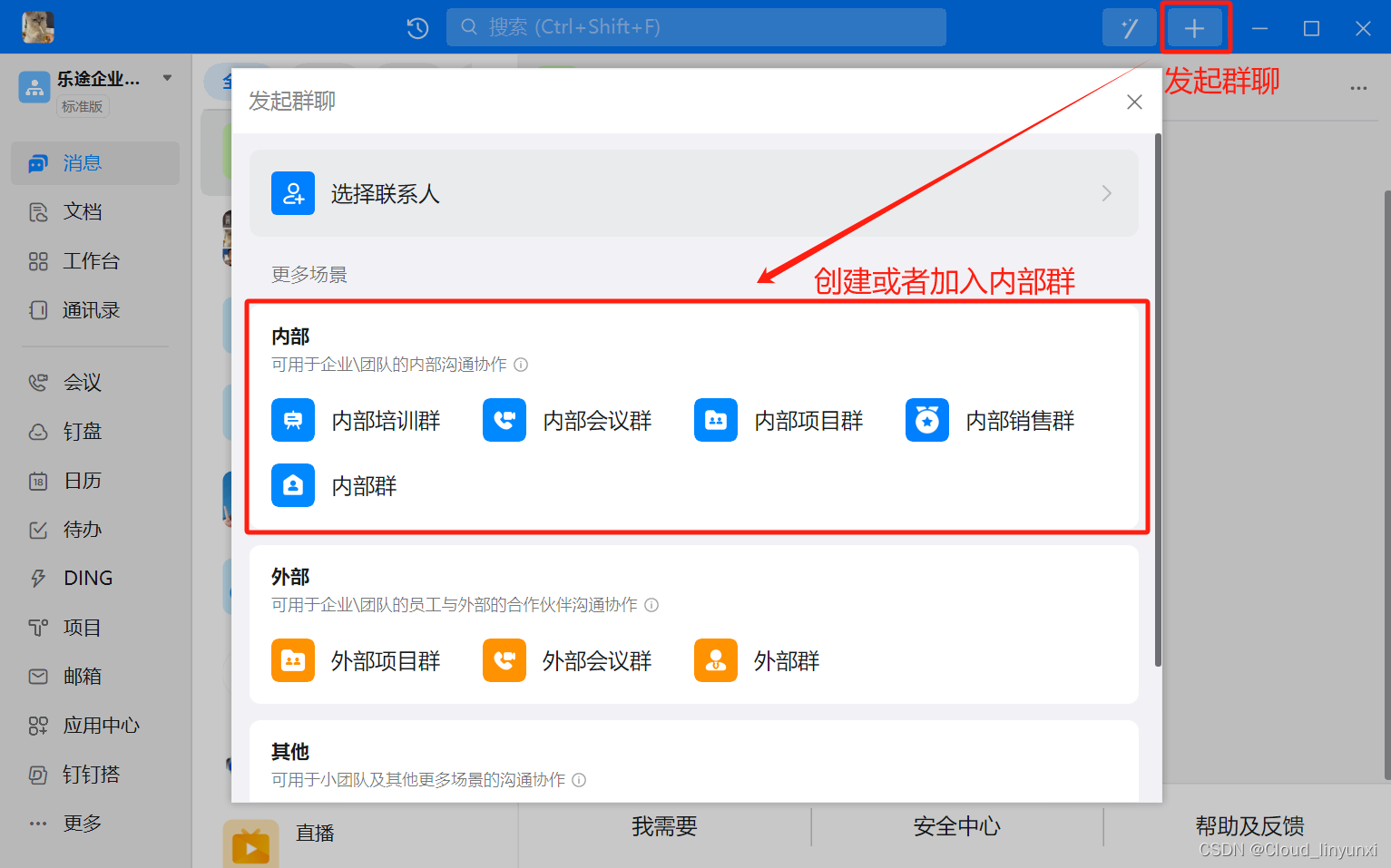Click the info icon beside 内部 description
Screen dimensions: 1391x868
click(x=521, y=365)
